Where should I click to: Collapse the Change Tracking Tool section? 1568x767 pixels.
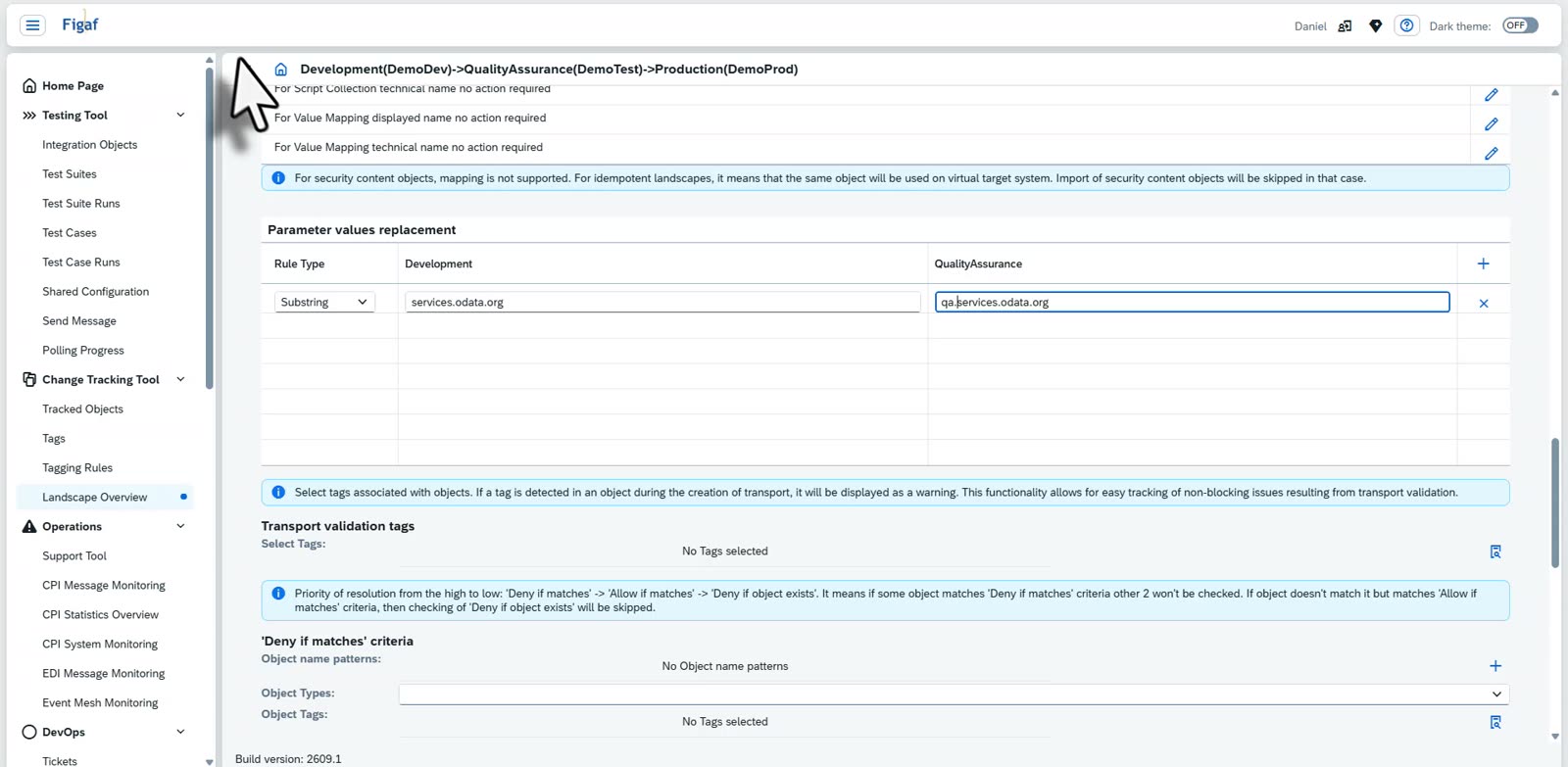pos(180,380)
